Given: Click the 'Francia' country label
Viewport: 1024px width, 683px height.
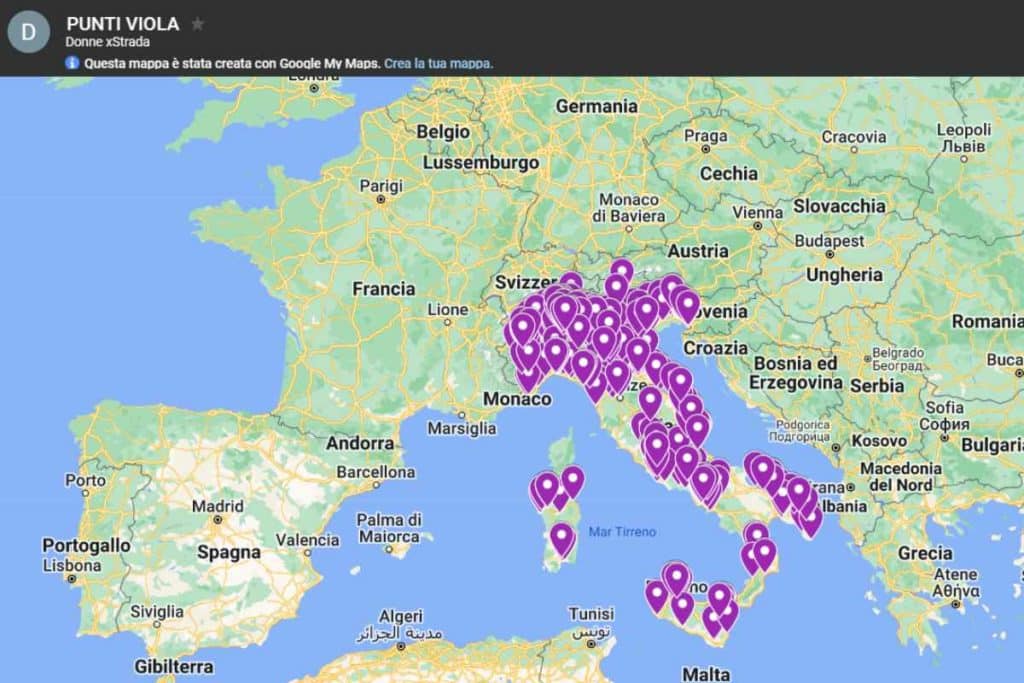Looking at the screenshot, I should pyautogui.click(x=383, y=289).
